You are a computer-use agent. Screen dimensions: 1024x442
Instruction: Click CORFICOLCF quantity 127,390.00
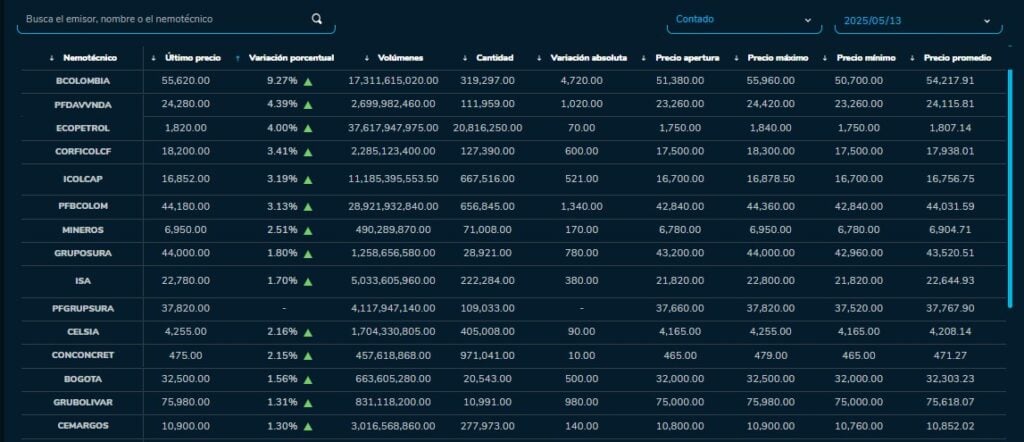[487, 151]
